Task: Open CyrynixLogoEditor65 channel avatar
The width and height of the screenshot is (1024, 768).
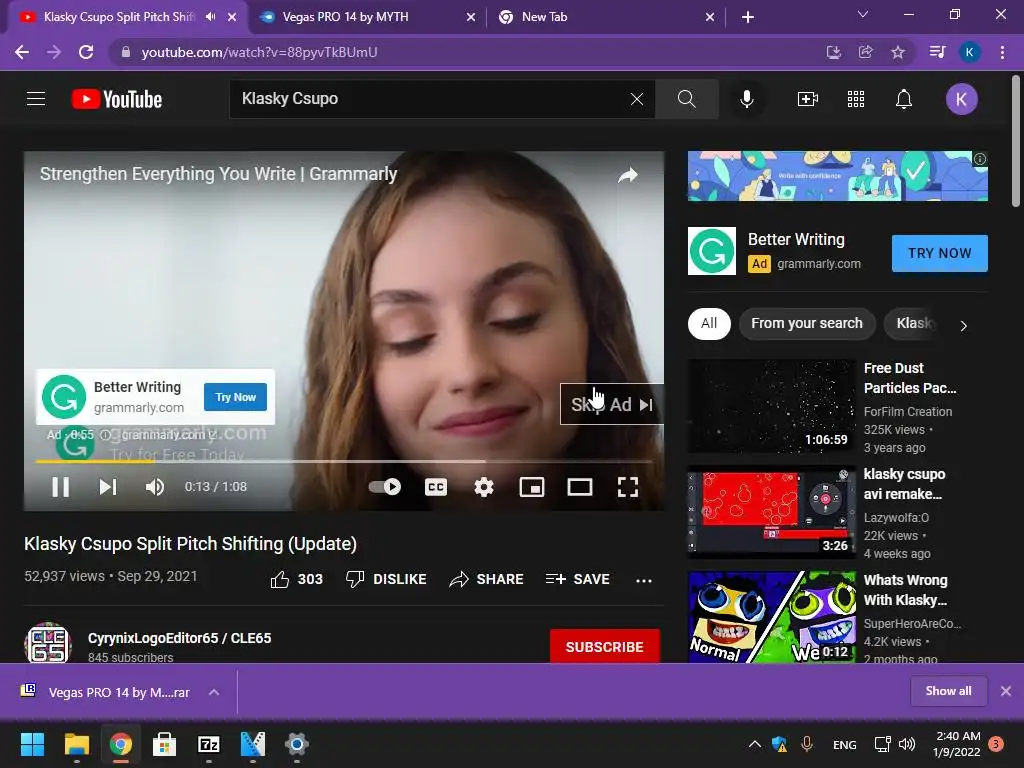Action: [48, 643]
